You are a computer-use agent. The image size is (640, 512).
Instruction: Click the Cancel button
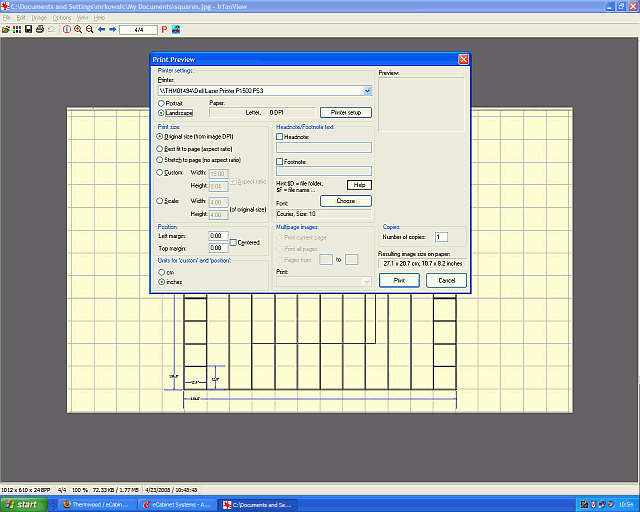(447, 280)
